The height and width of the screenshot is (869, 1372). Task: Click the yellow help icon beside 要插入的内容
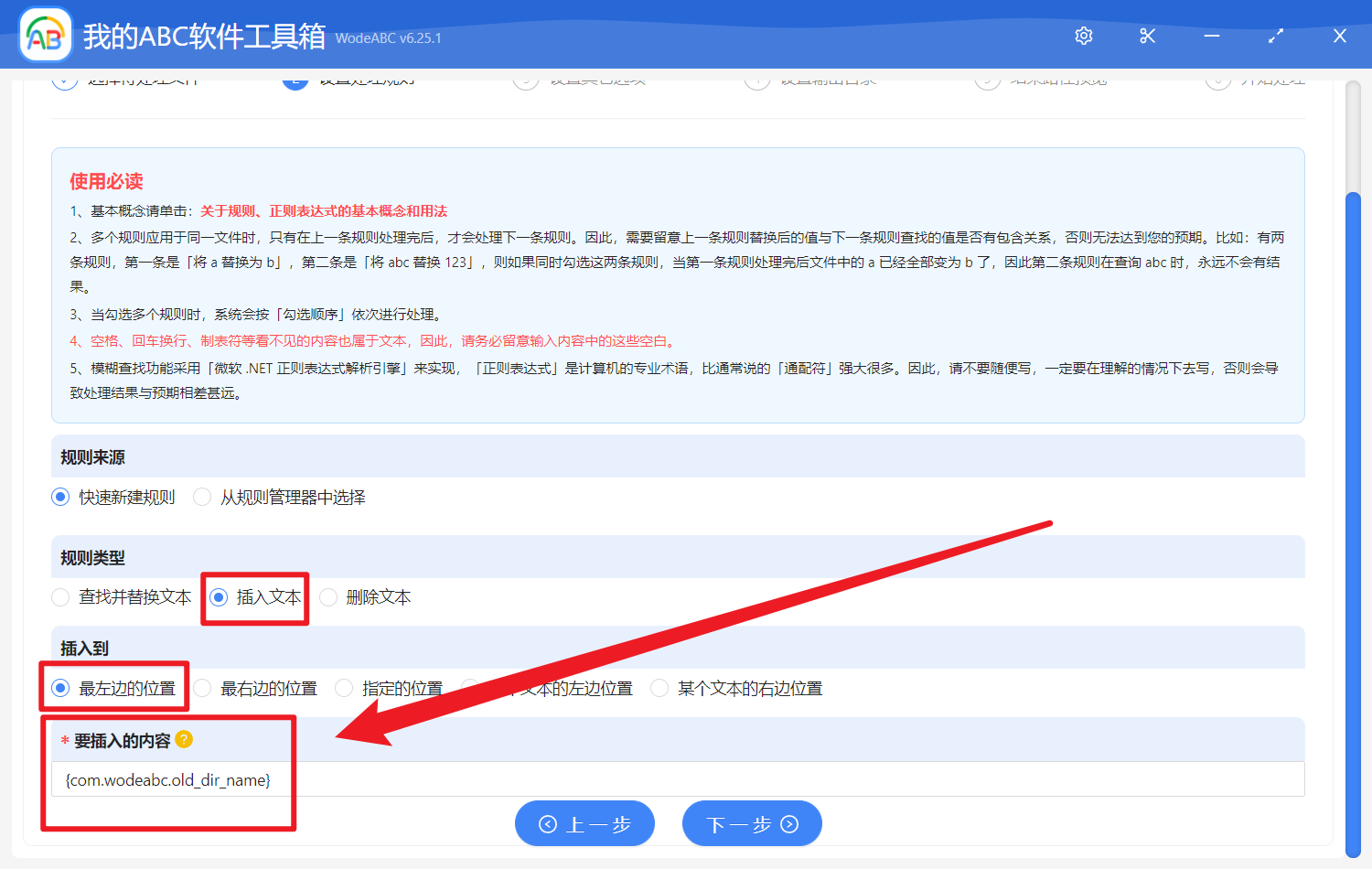[x=184, y=739]
